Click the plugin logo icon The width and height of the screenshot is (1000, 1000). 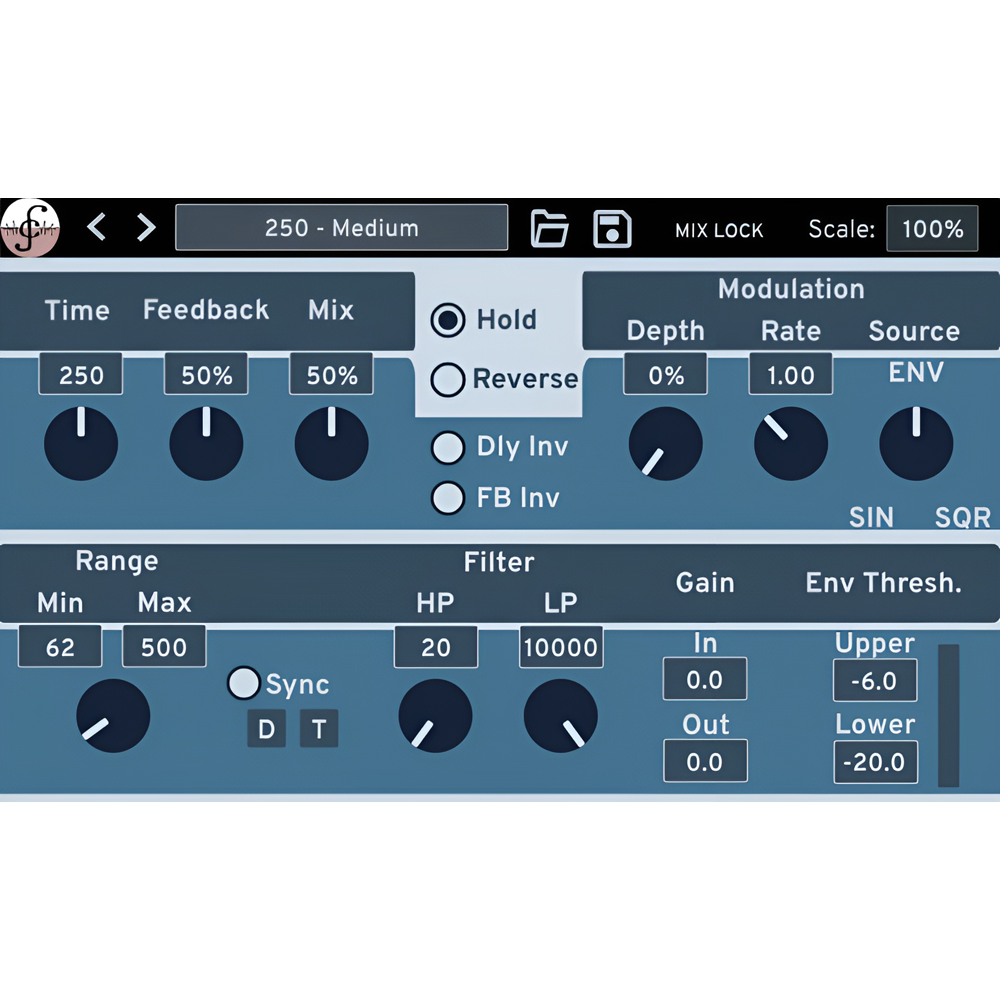(31, 228)
